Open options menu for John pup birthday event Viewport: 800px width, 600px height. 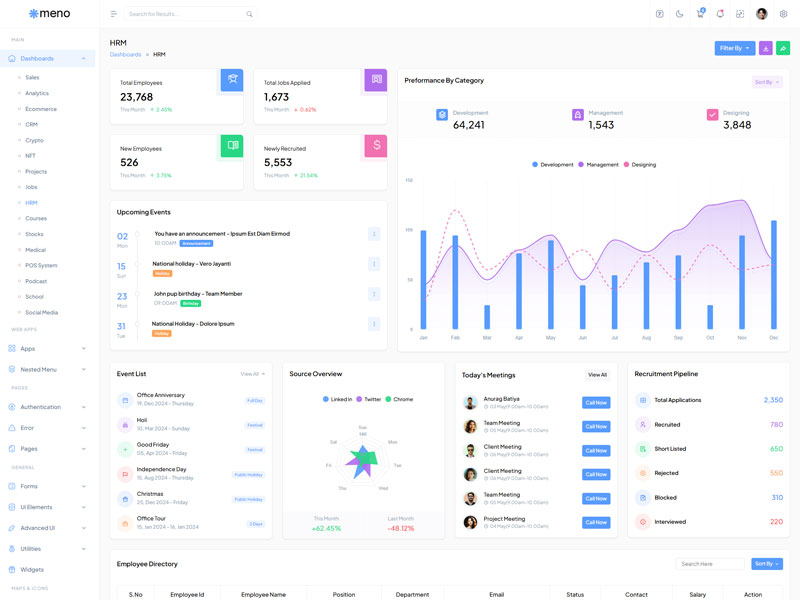point(374,294)
